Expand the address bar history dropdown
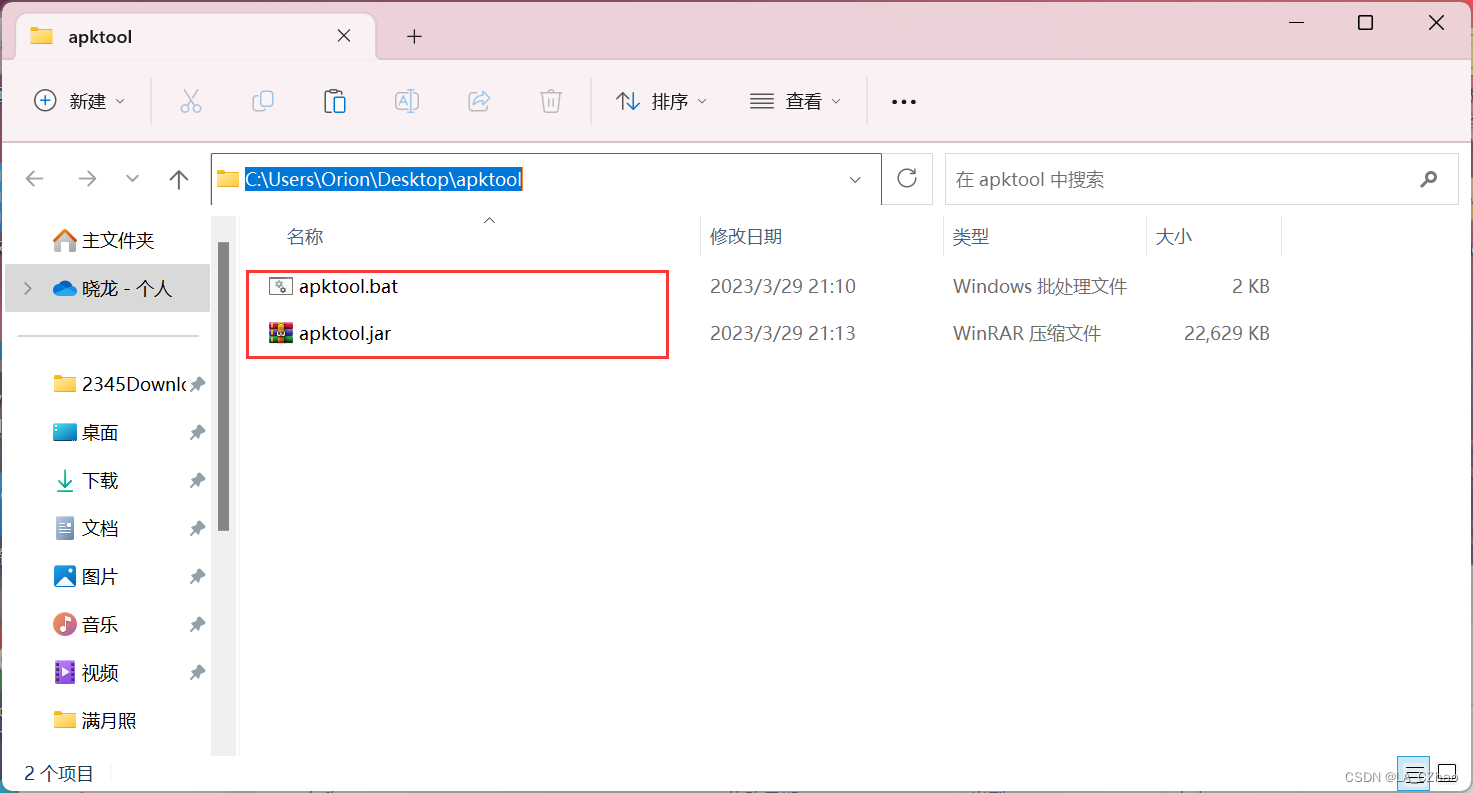 [855, 180]
